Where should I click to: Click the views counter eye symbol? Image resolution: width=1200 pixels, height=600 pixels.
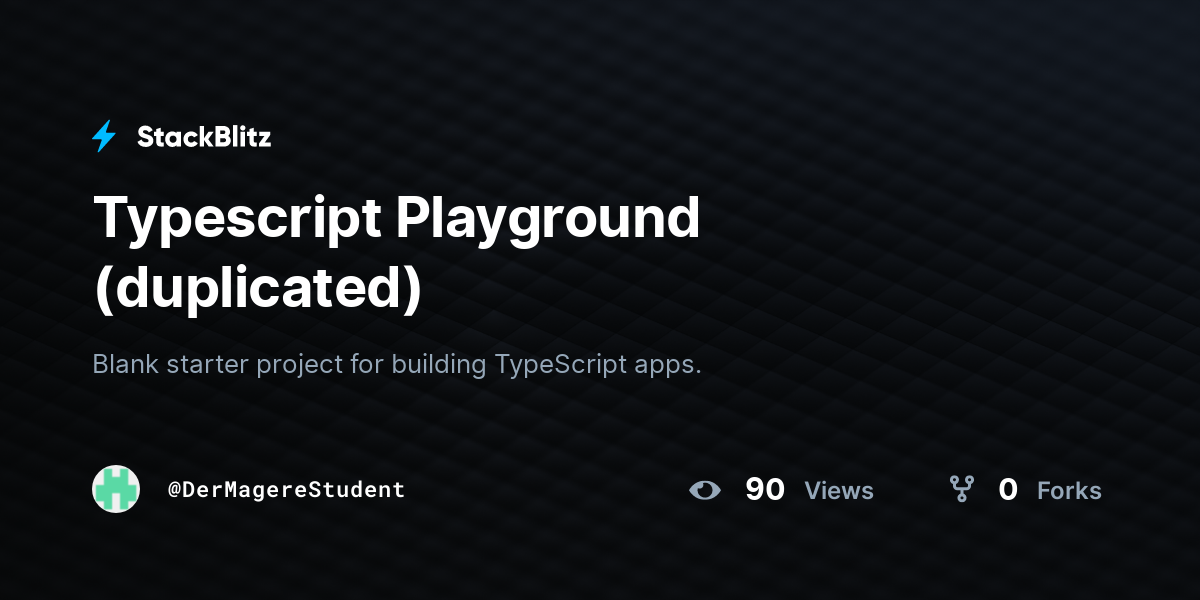[706, 490]
